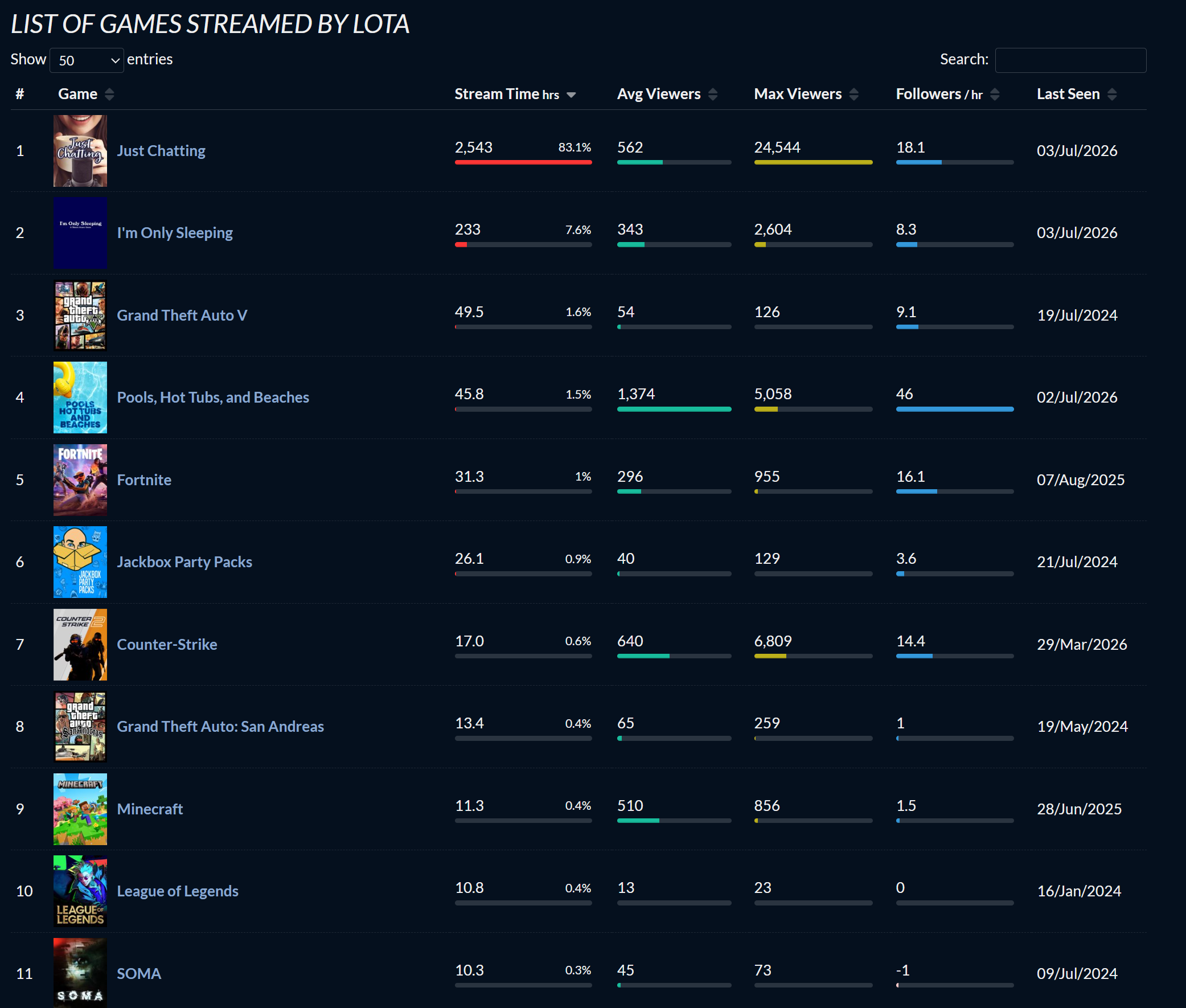Open Pools, Hot Tubs, and Beaches link
Image resolution: width=1186 pixels, height=1008 pixels.
213,397
